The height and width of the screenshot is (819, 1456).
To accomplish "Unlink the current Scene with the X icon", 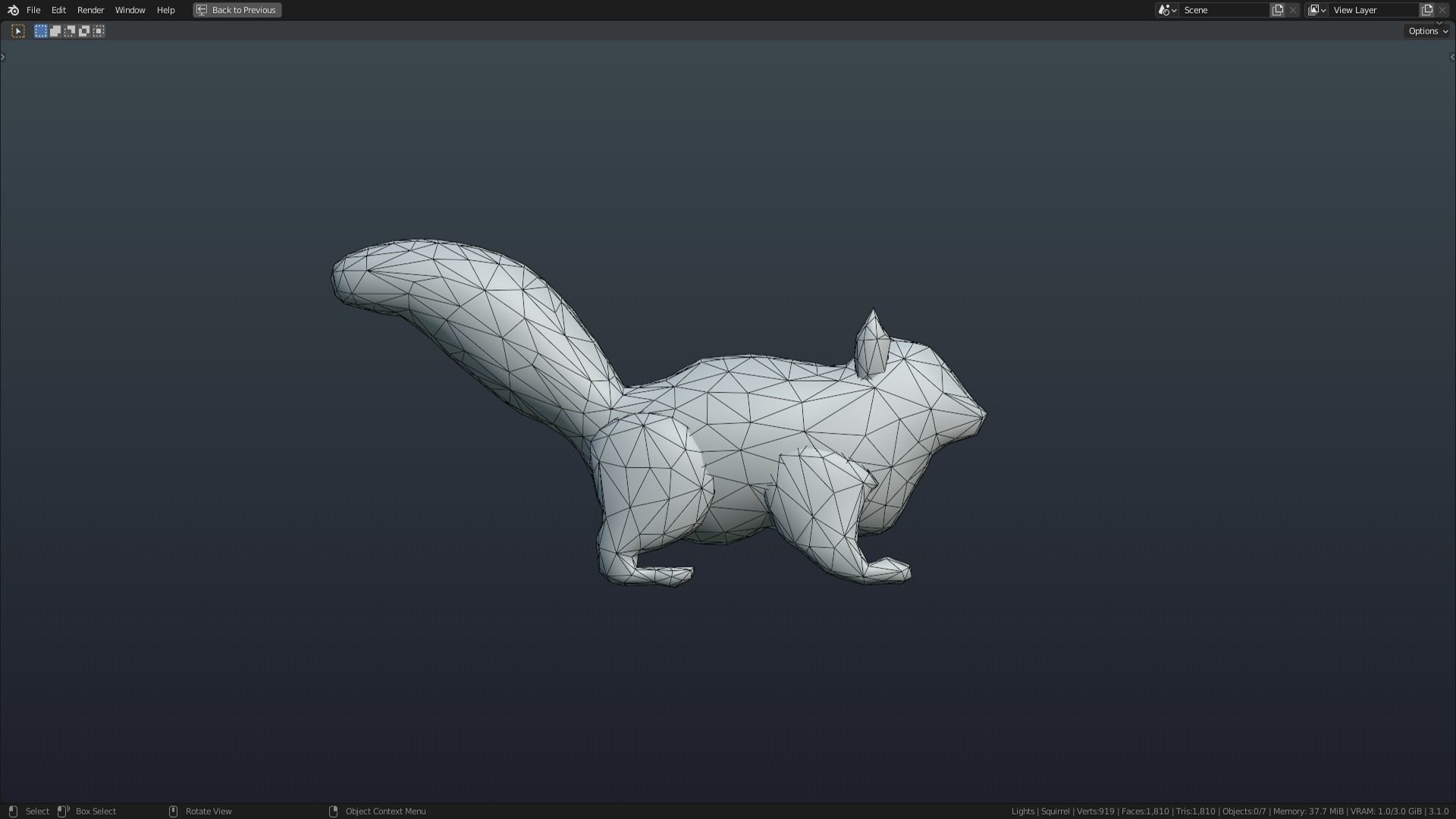I will click(x=1293, y=10).
